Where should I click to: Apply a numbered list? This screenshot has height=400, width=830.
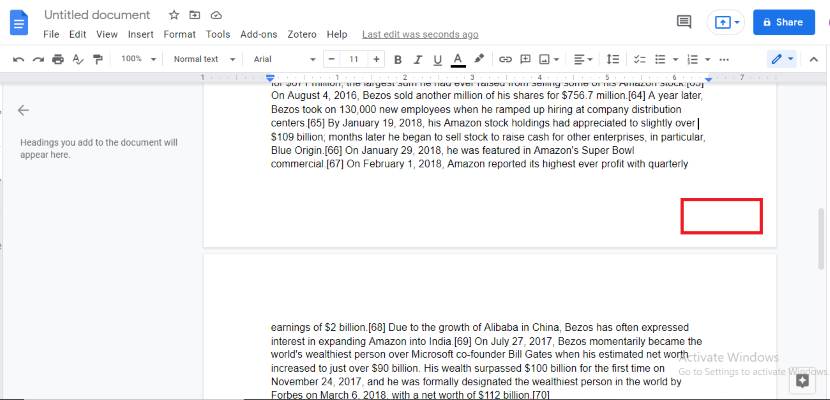[692, 59]
